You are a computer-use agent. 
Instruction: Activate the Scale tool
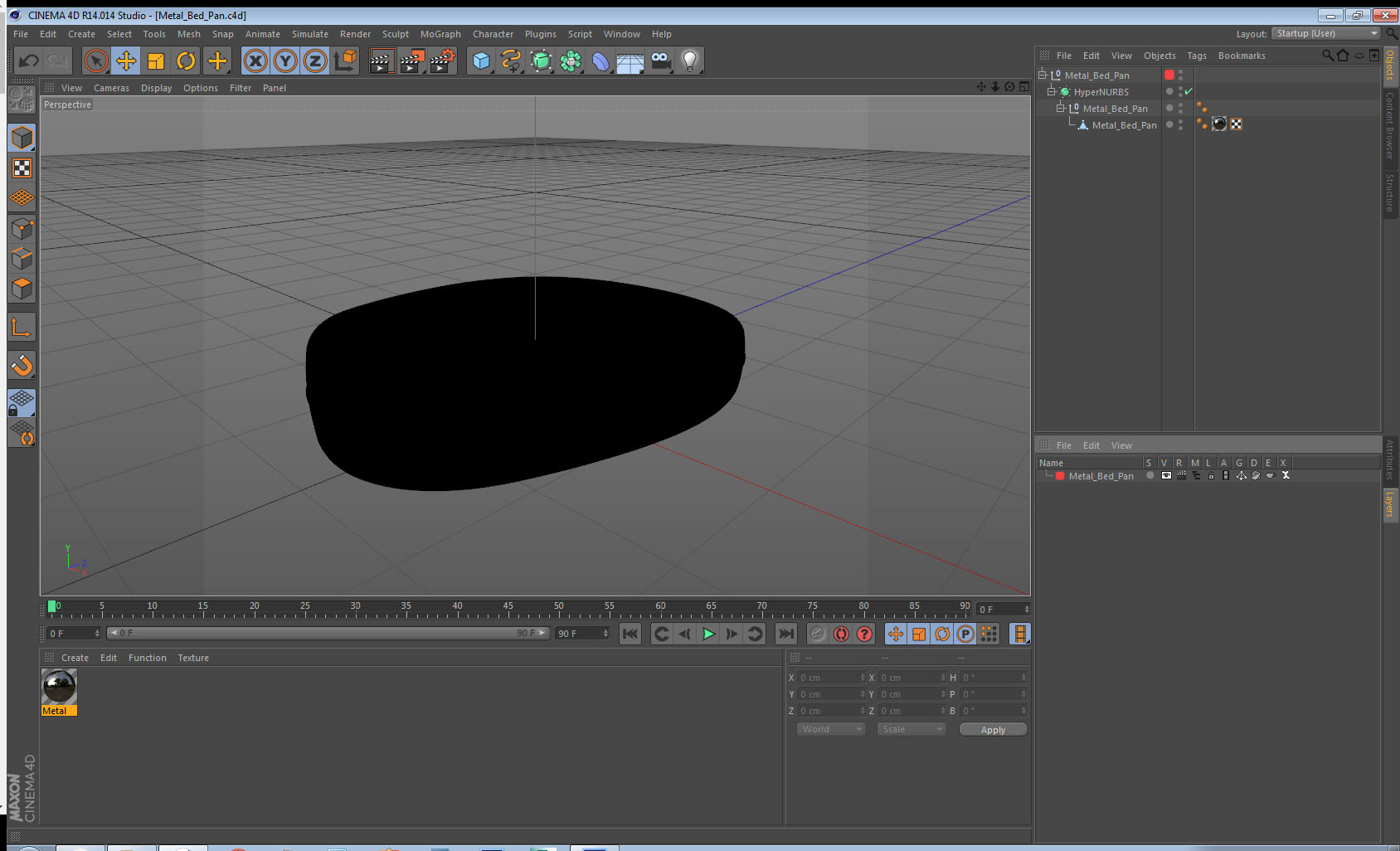(156, 61)
